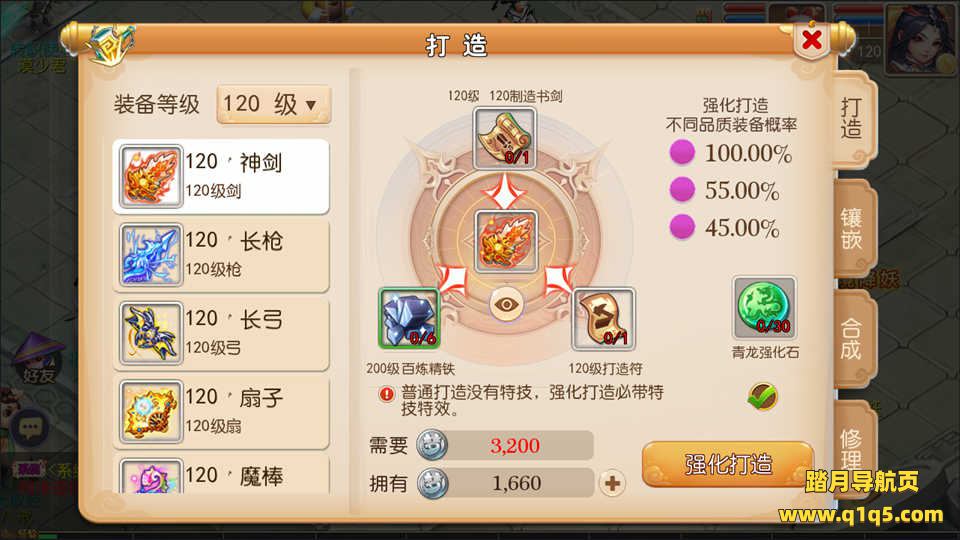Click the 100.00% purple quality dot
Screen dimensions: 960x540
(682, 152)
